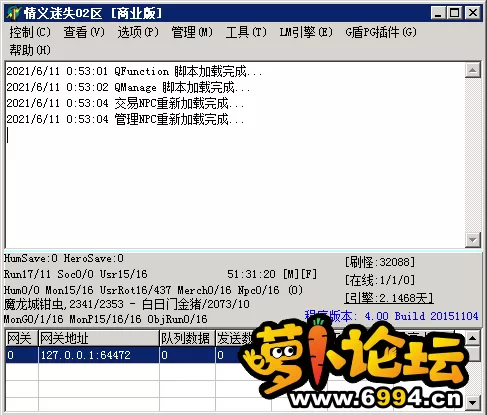Open the 工具(T) menu
This screenshot has height=415, width=487.
(x=246, y=32)
